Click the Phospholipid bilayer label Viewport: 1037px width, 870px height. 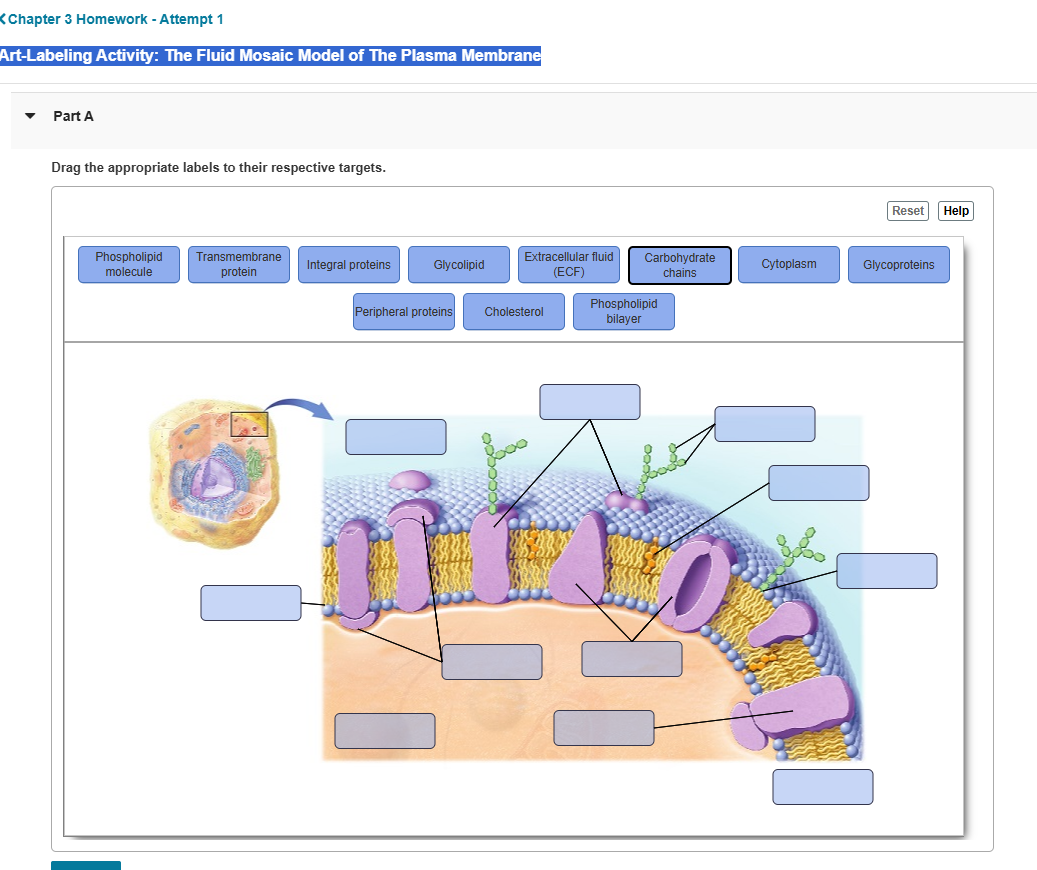pyautogui.click(x=623, y=311)
